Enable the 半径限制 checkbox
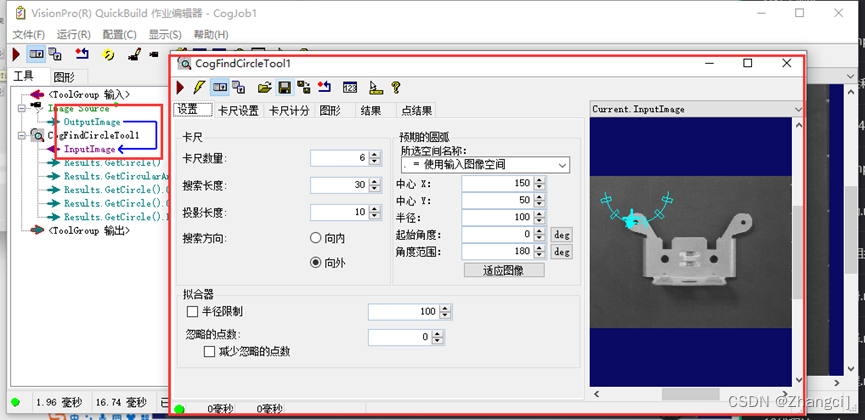Image resolution: width=865 pixels, height=420 pixels. click(193, 312)
